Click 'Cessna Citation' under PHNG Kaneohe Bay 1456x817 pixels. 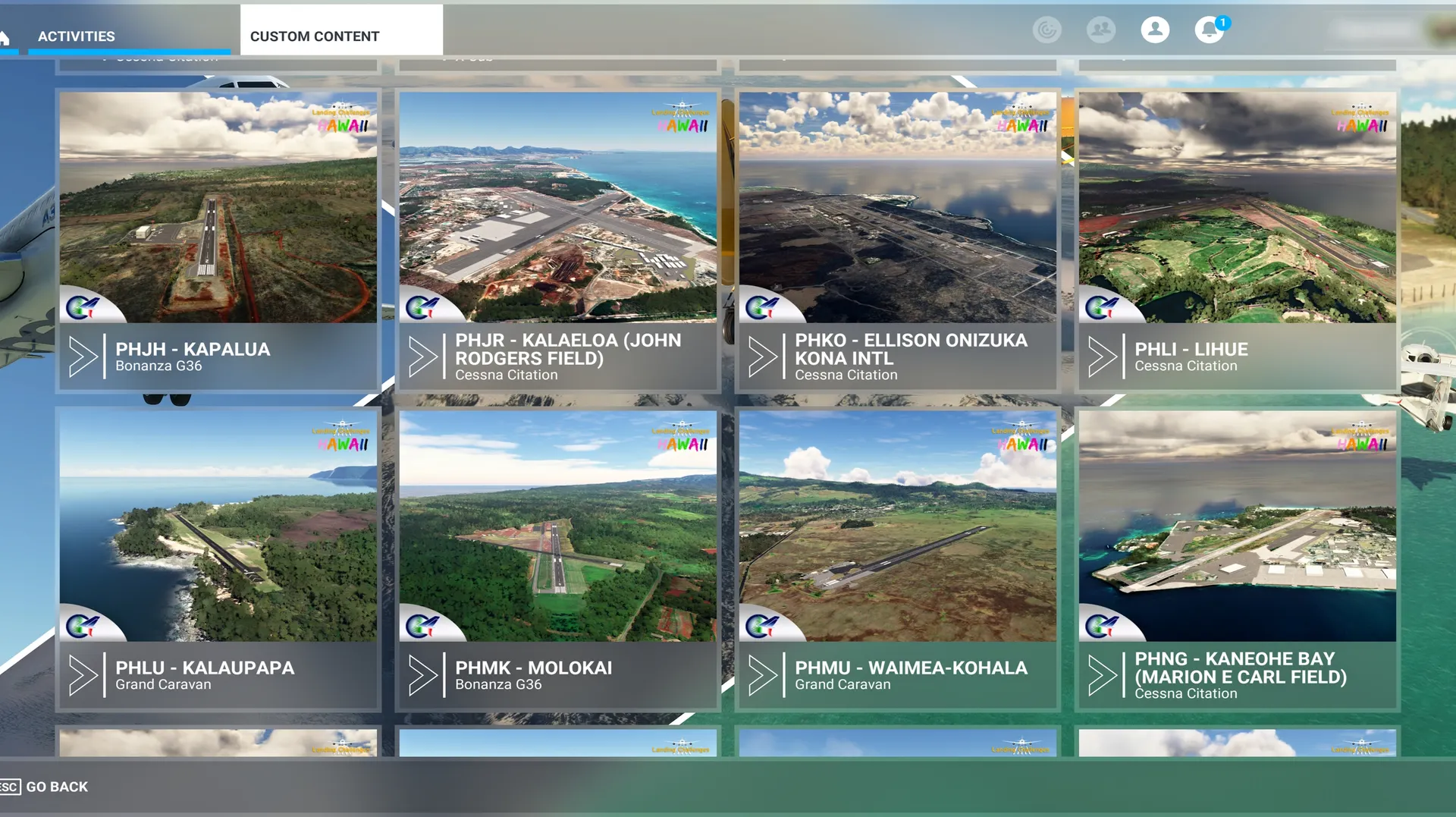[1185, 693]
